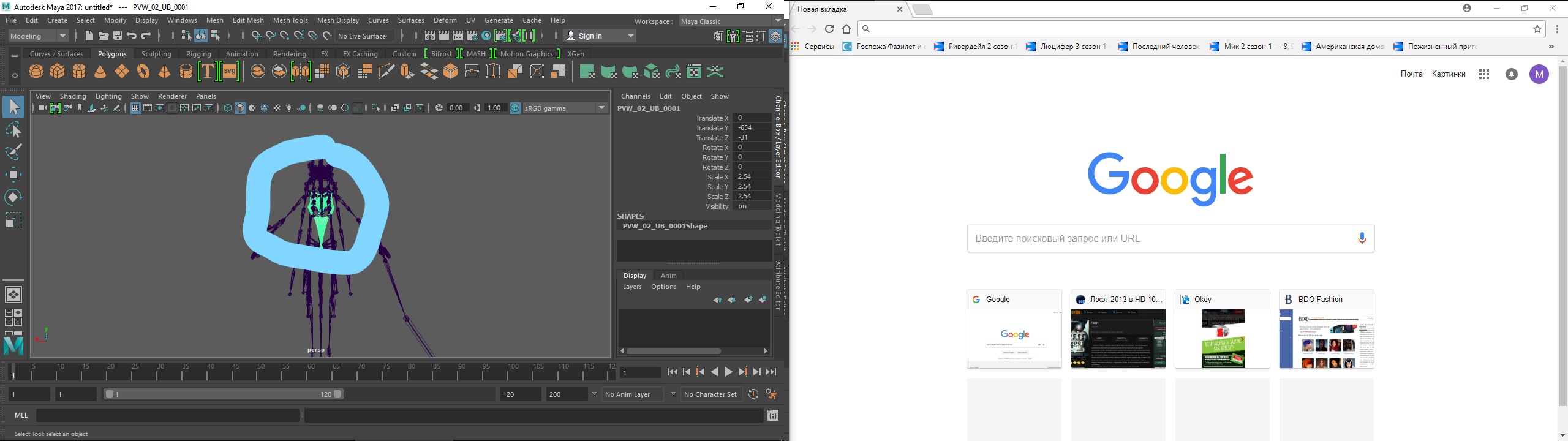
Task: Click the polygon cube shelf icon
Action: pos(58,72)
